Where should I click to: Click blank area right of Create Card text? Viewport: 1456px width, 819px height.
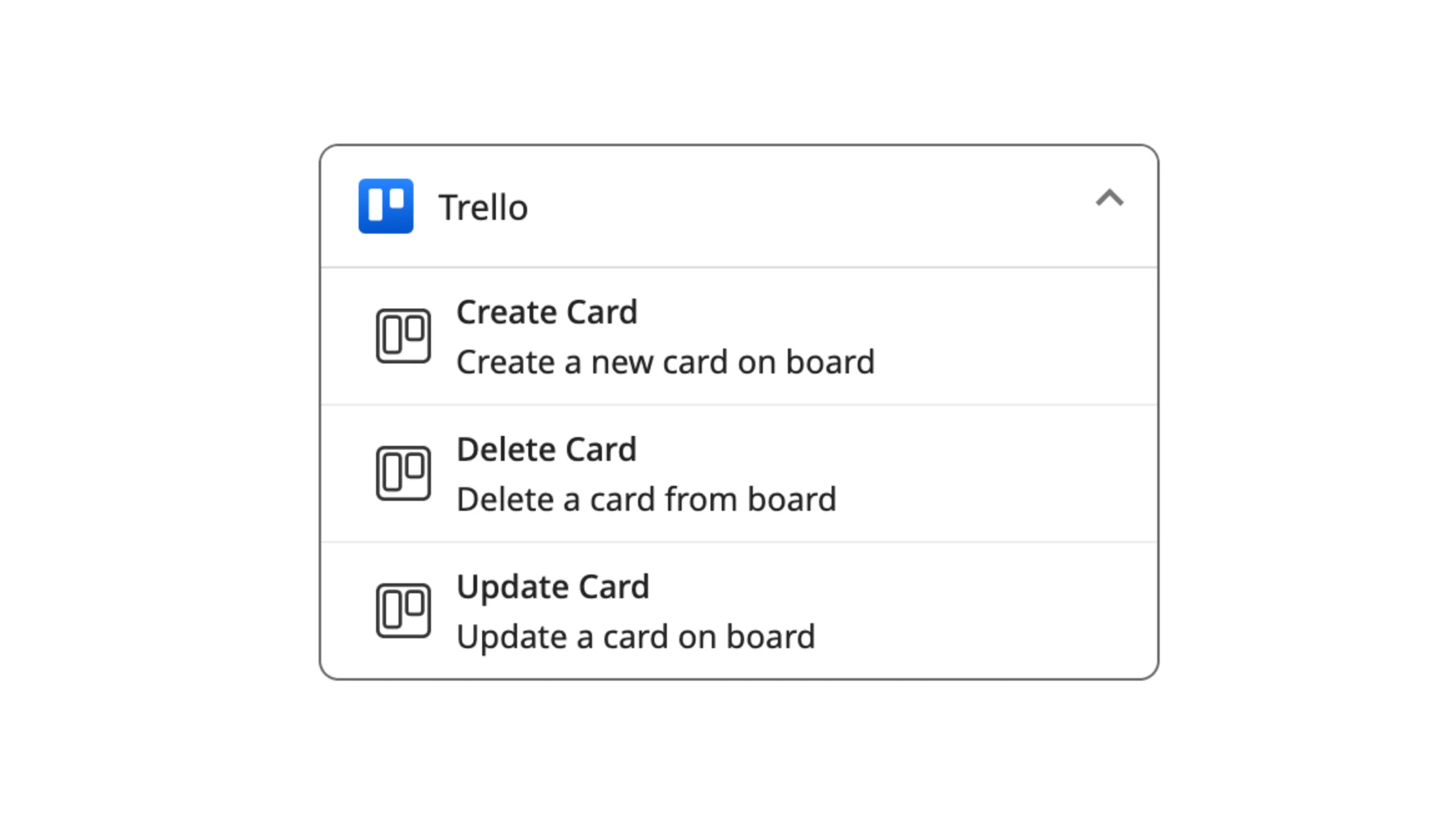coord(1012,336)
